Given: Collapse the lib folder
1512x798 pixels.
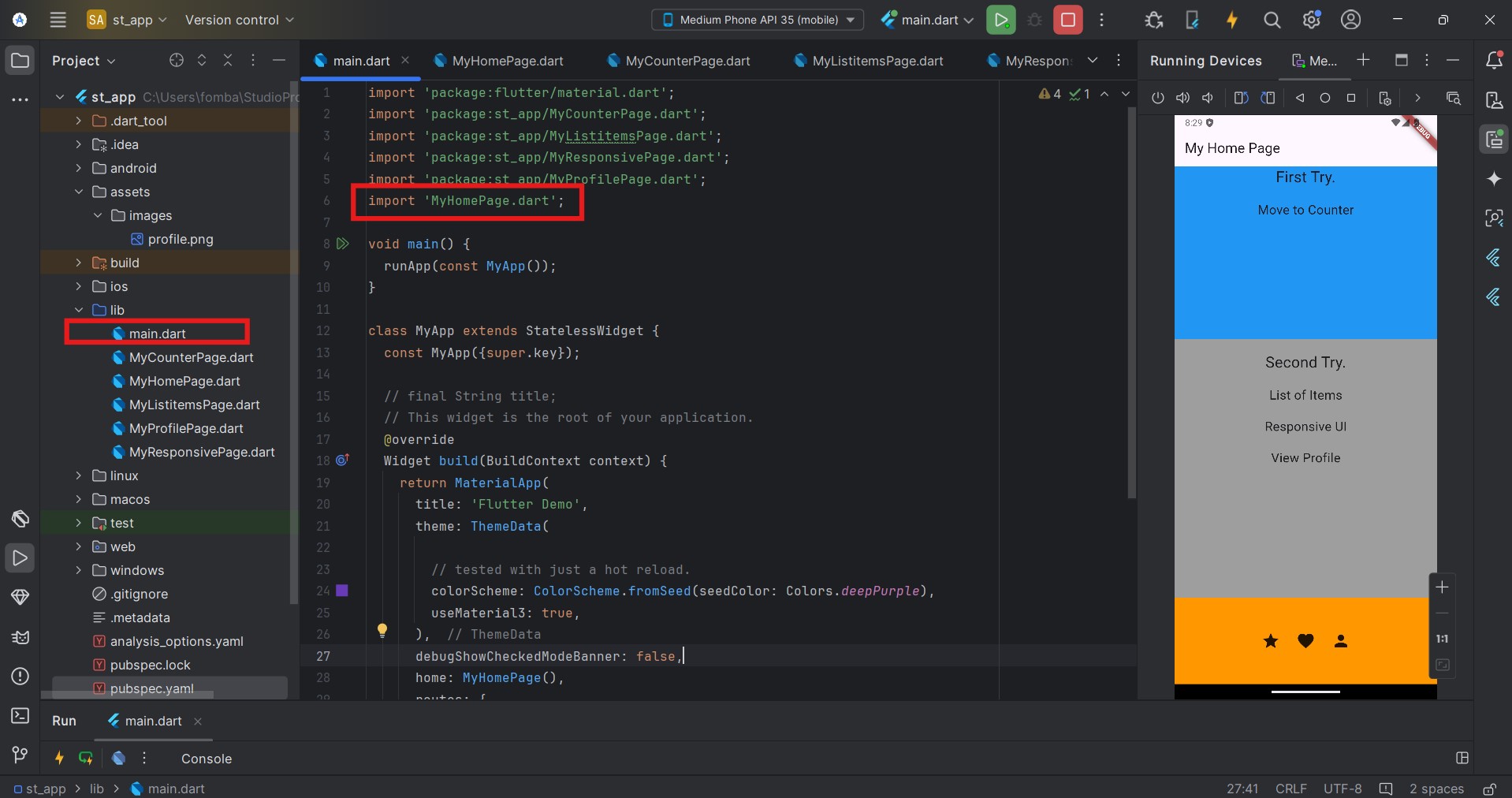Looking at the screenshot, I should tap(78, 310).
